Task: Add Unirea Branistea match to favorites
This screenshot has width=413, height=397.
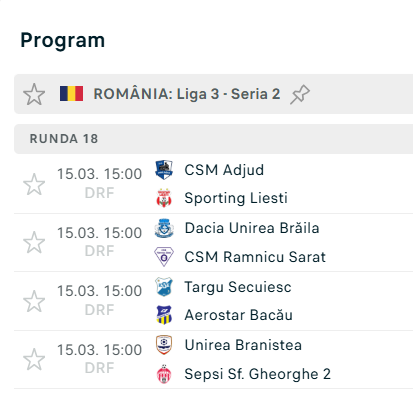Action: 34,359
